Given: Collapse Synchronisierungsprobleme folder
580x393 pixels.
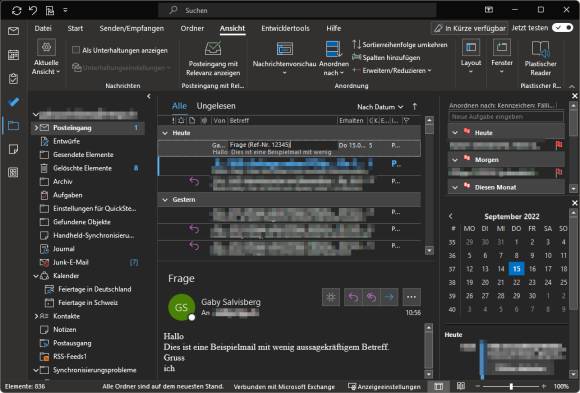Looking at the screenshot, I should 36,370.
